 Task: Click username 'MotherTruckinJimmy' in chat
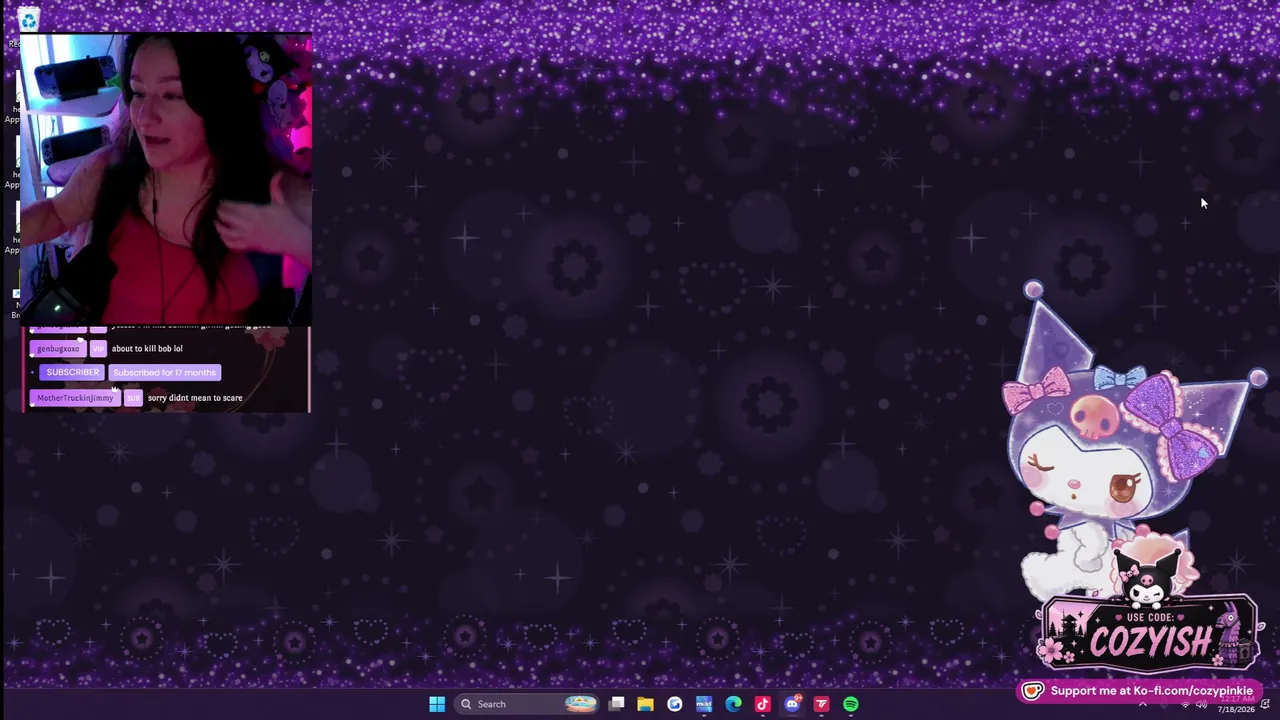click(75, 398)
